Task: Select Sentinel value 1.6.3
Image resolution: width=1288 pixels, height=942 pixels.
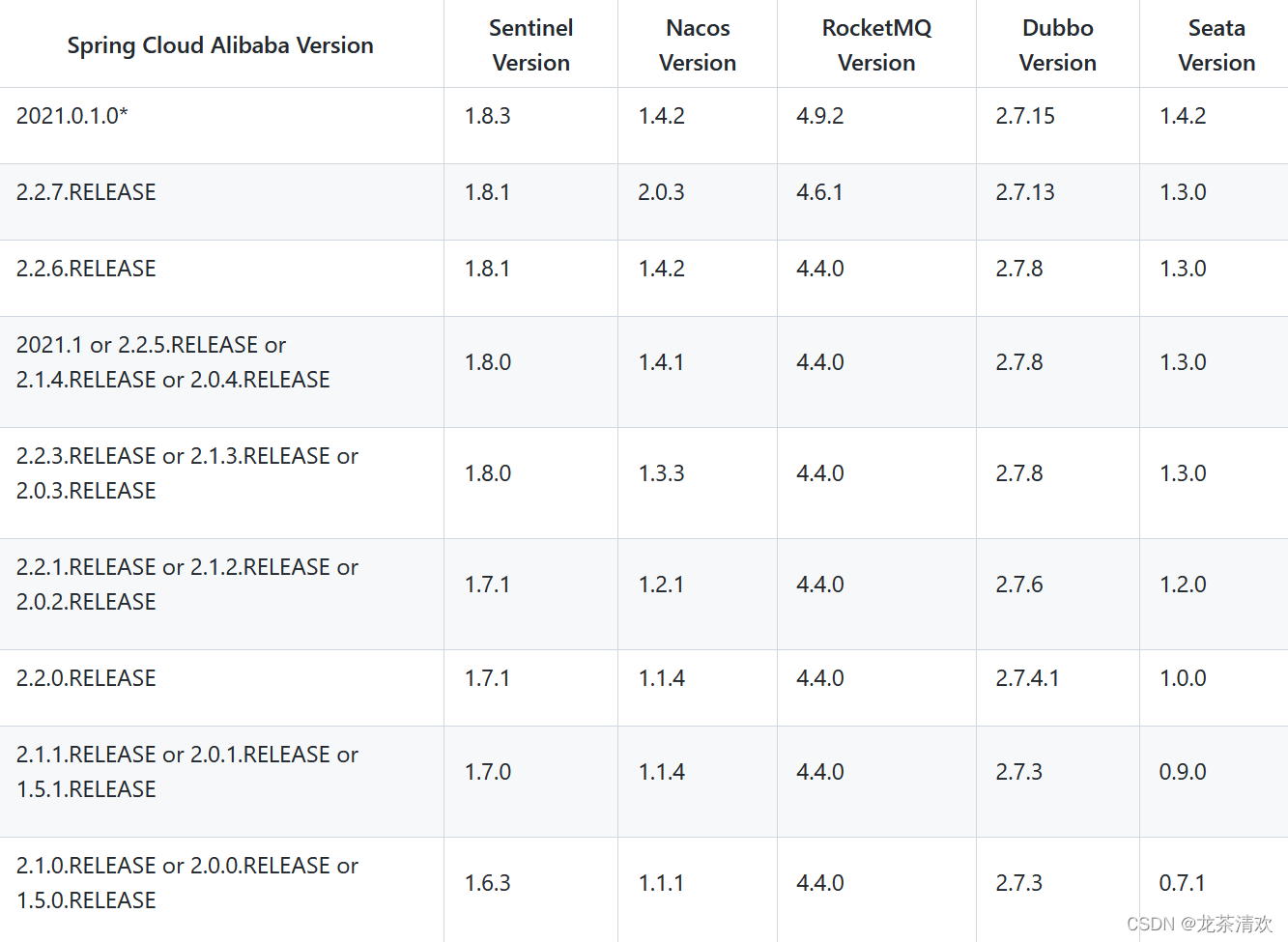Action: click(x=488, y=883)
